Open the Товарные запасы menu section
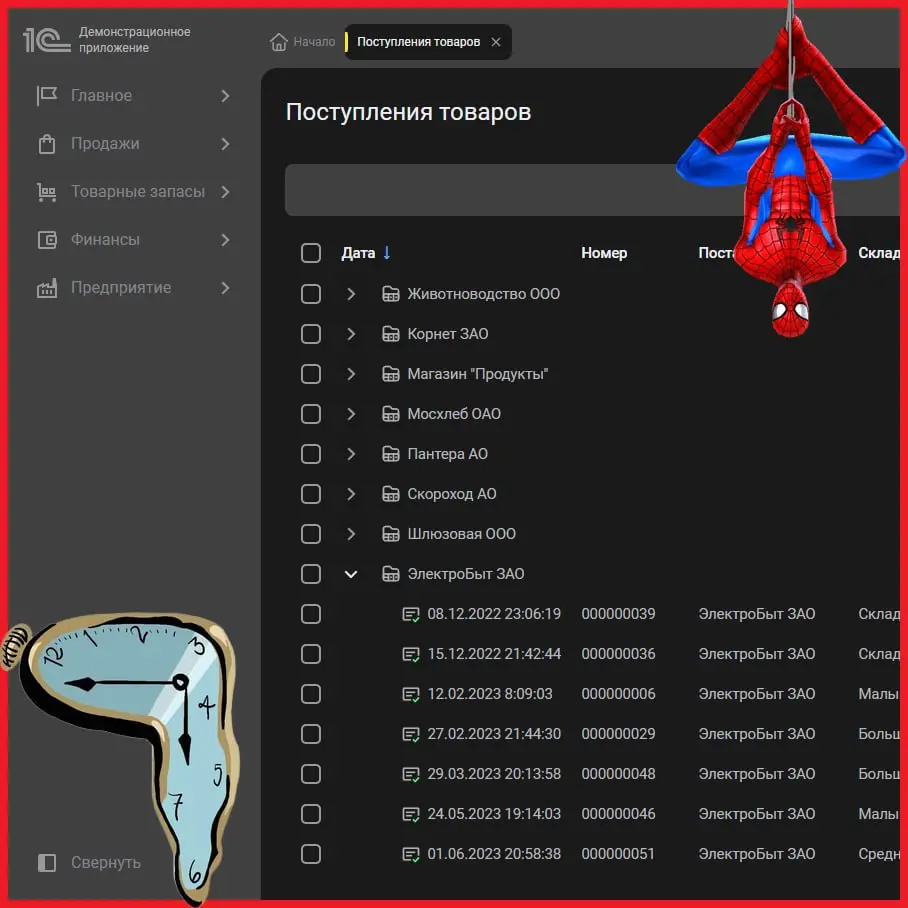The width and height of the screenshot is (908, 908). pyautogui.click(x=134, y=192)
